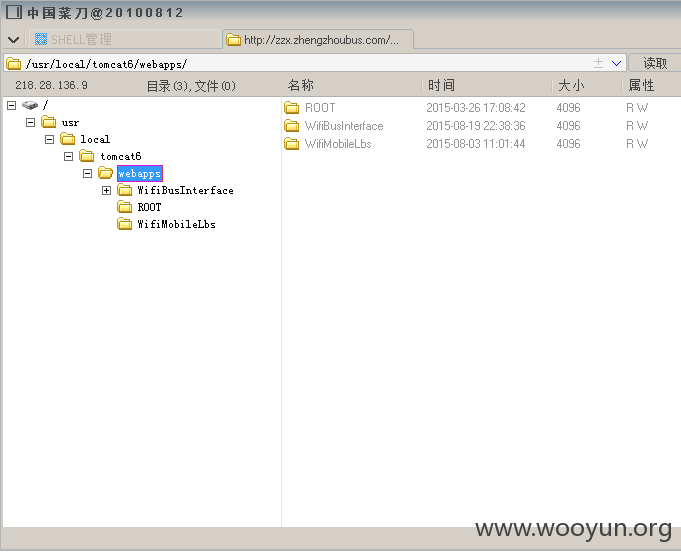Click the root drive icon in tree

click(30, 105)
